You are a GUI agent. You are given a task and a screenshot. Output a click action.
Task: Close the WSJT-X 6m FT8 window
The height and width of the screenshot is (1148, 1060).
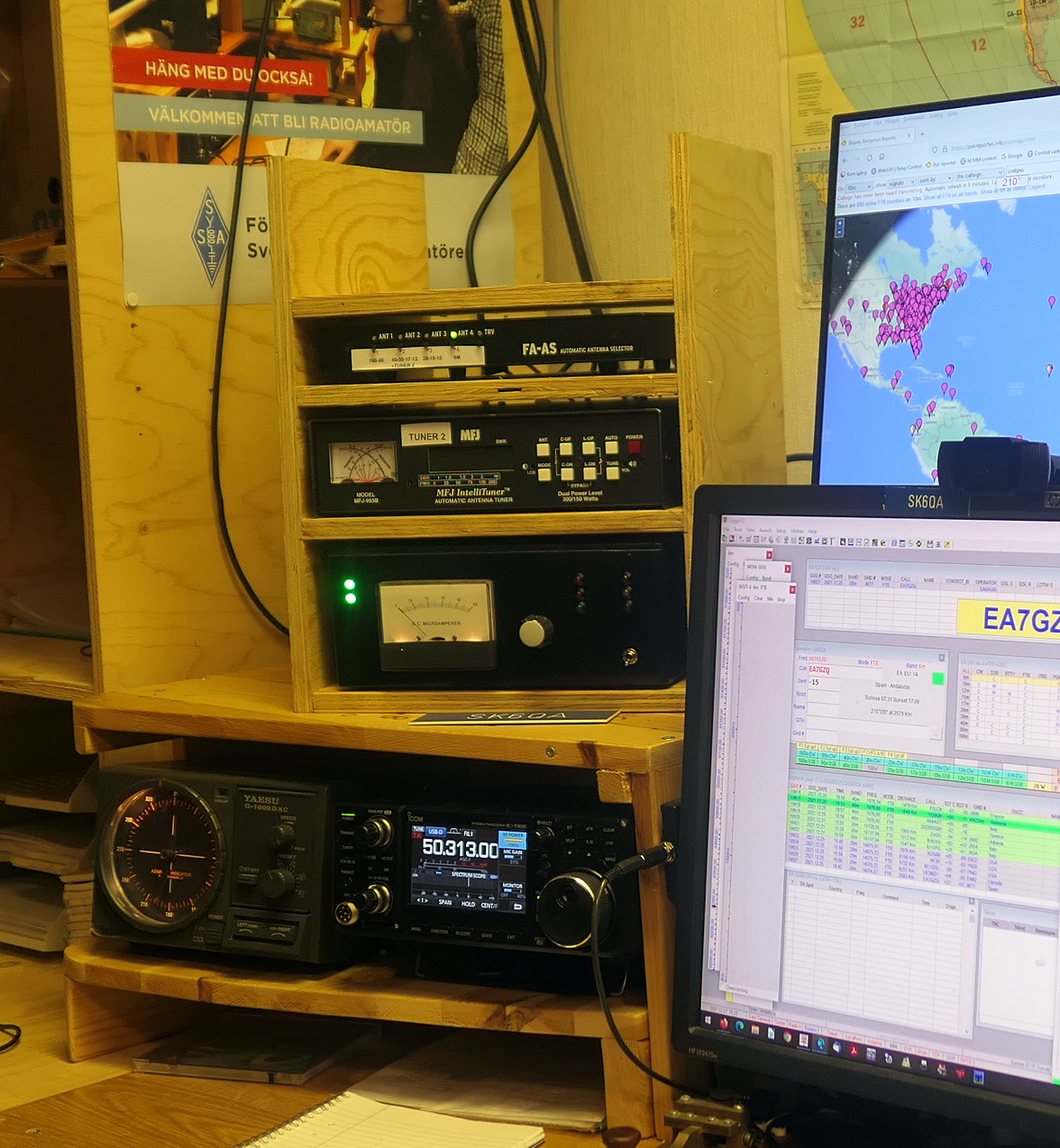[792, 589]
